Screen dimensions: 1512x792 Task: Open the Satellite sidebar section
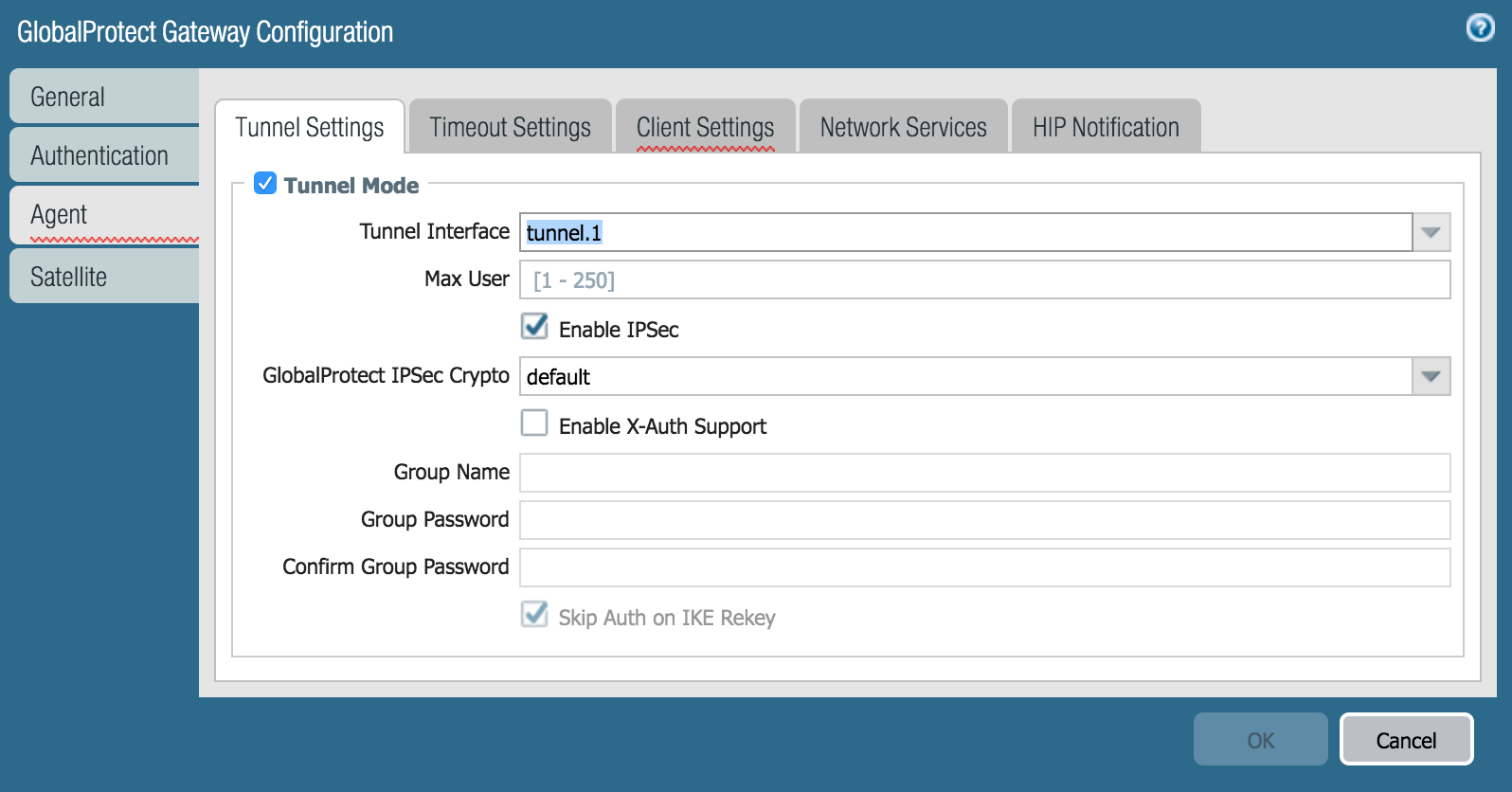[x=104, y=277]
